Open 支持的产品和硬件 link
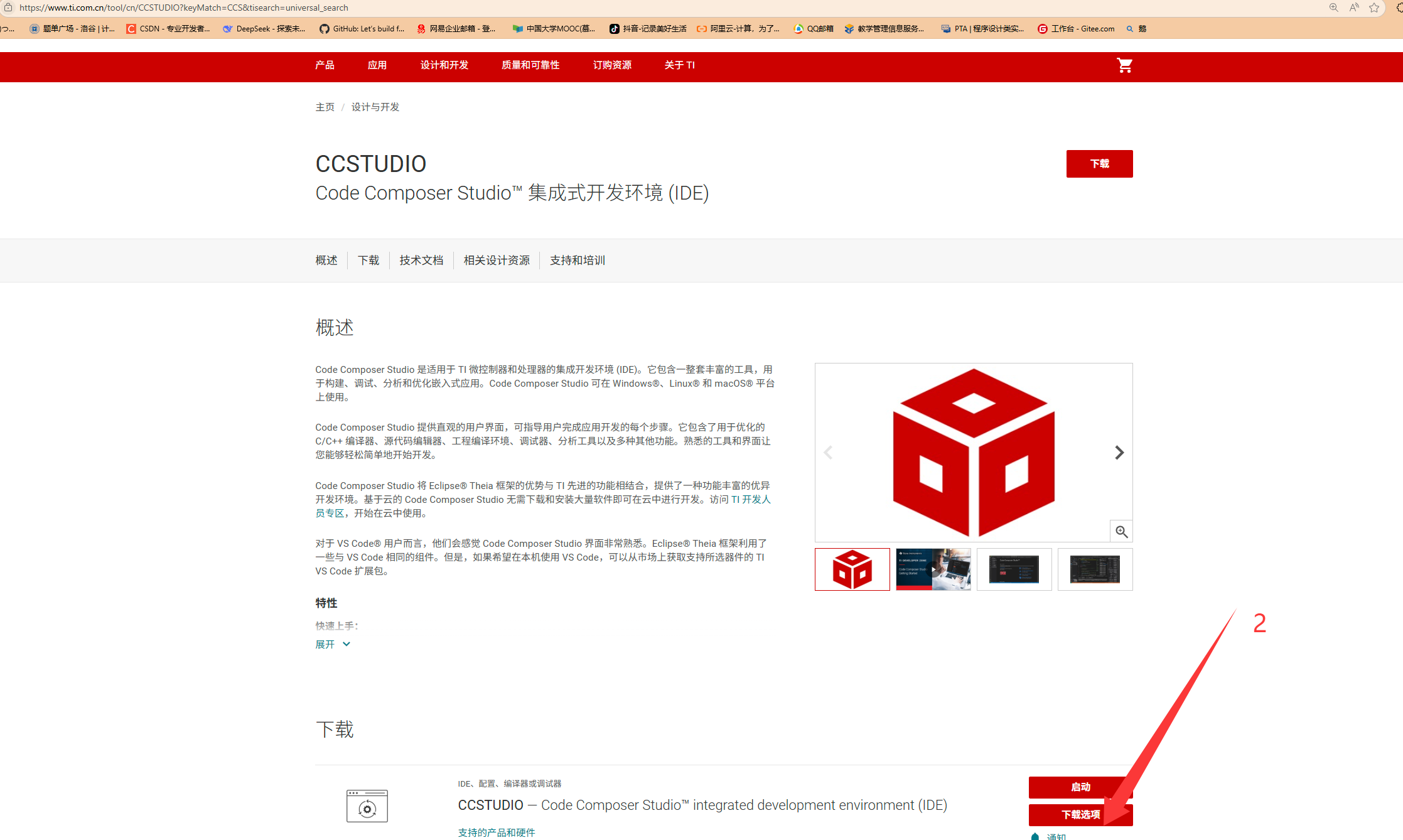This screenshot has height=840, width=1403. [496, 832]
